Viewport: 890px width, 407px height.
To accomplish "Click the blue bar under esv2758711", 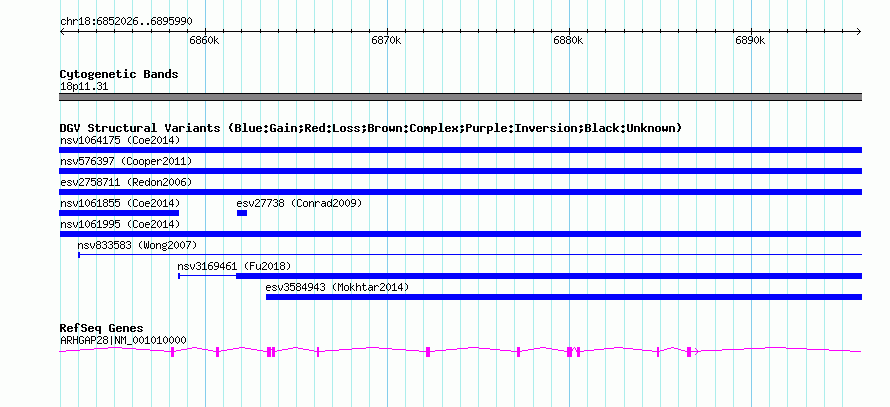I will click(x=460, y=192).
